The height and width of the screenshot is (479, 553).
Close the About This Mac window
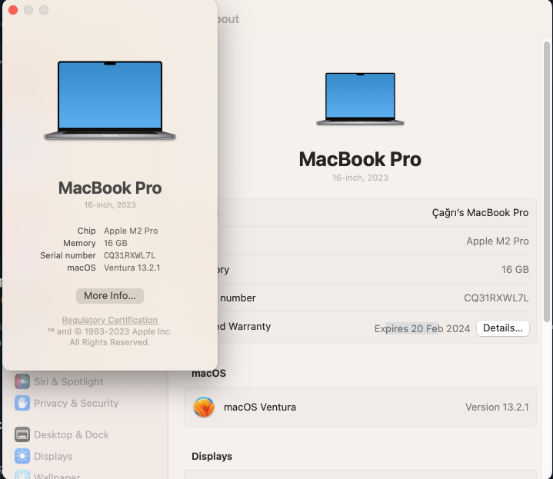[13, 10]
